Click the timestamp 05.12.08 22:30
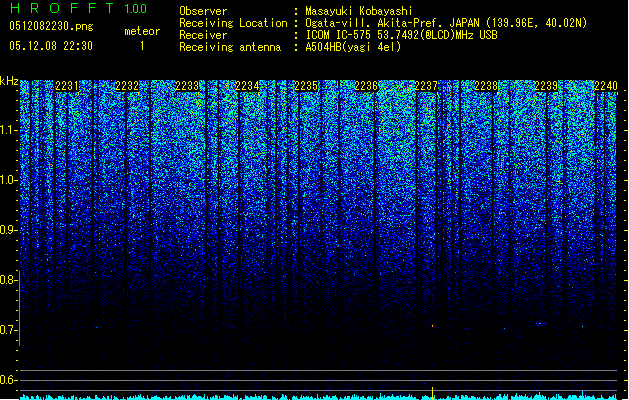 [x=51, y=46]
